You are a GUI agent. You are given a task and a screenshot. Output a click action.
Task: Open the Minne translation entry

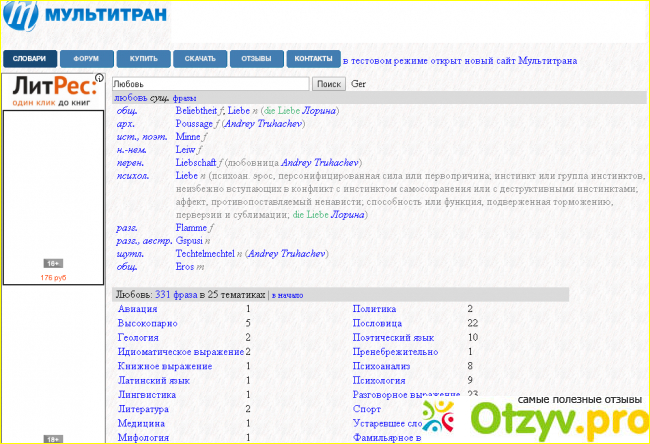pyautogui.click(x=188, y=136)
